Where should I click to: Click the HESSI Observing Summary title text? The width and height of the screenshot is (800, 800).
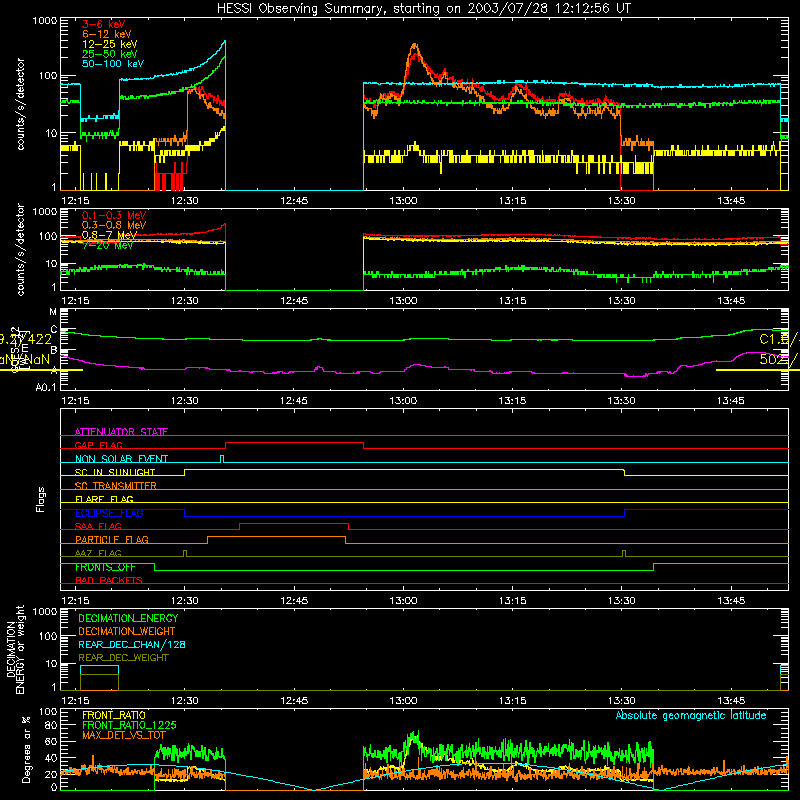click(424, 9)
